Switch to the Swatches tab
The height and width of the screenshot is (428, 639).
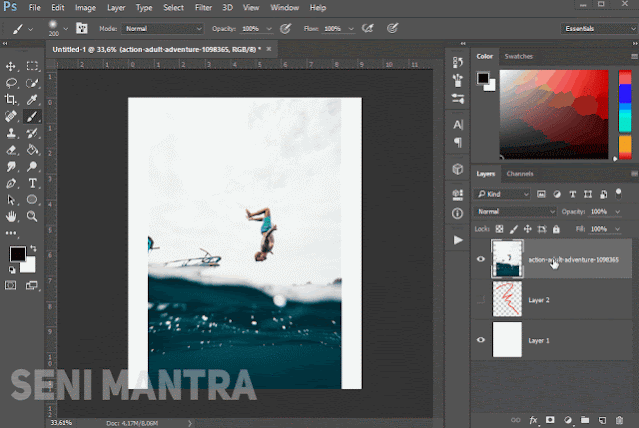coord(518,56)
